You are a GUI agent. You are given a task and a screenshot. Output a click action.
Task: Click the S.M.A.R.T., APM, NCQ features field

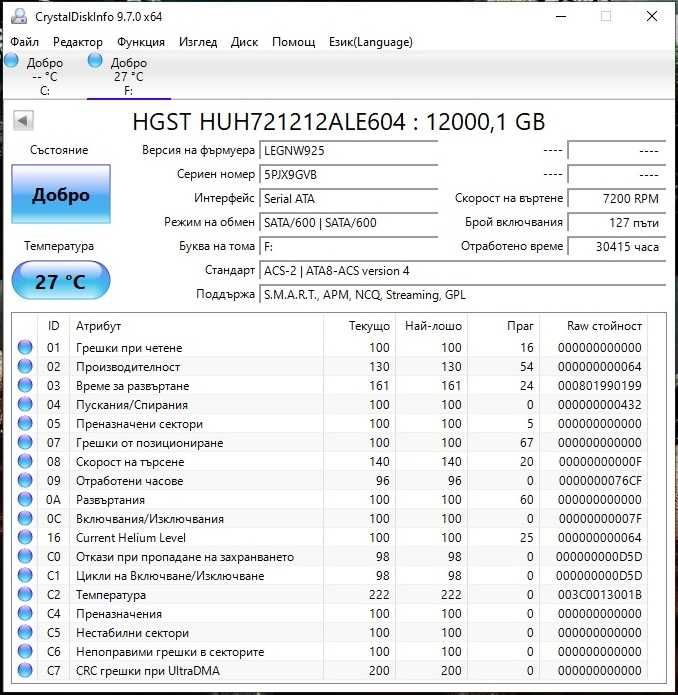click(x=462, y=295)
